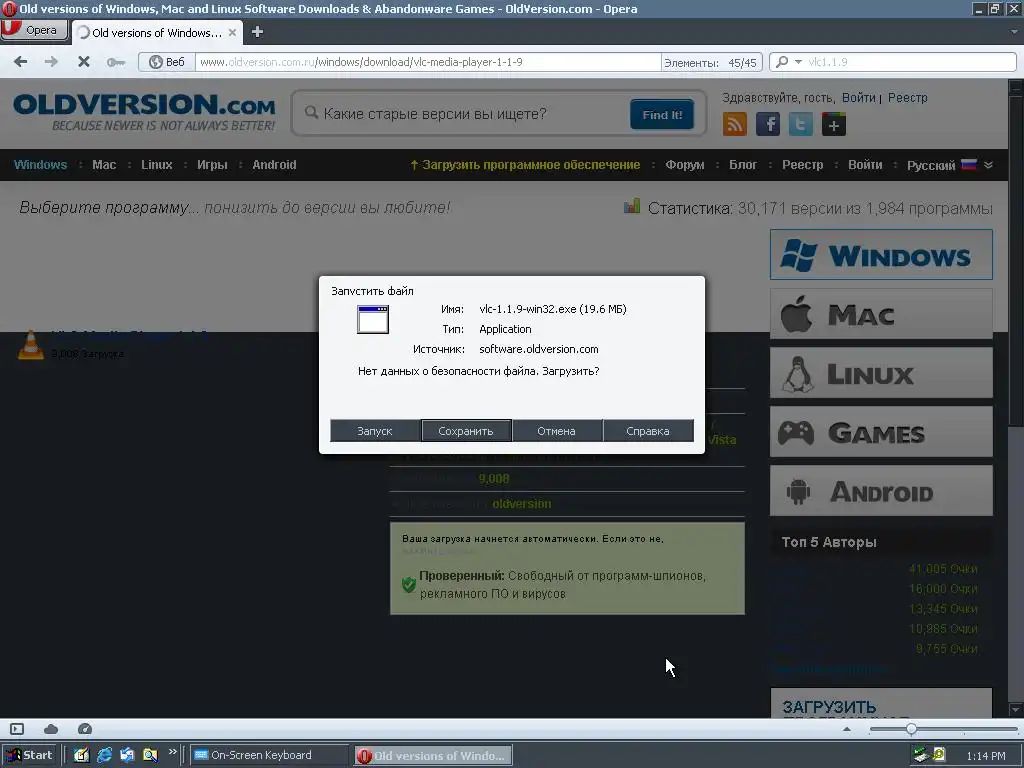Click Реестр link in the top greeting
The image size is (1024, 768).
pos(907,97)
